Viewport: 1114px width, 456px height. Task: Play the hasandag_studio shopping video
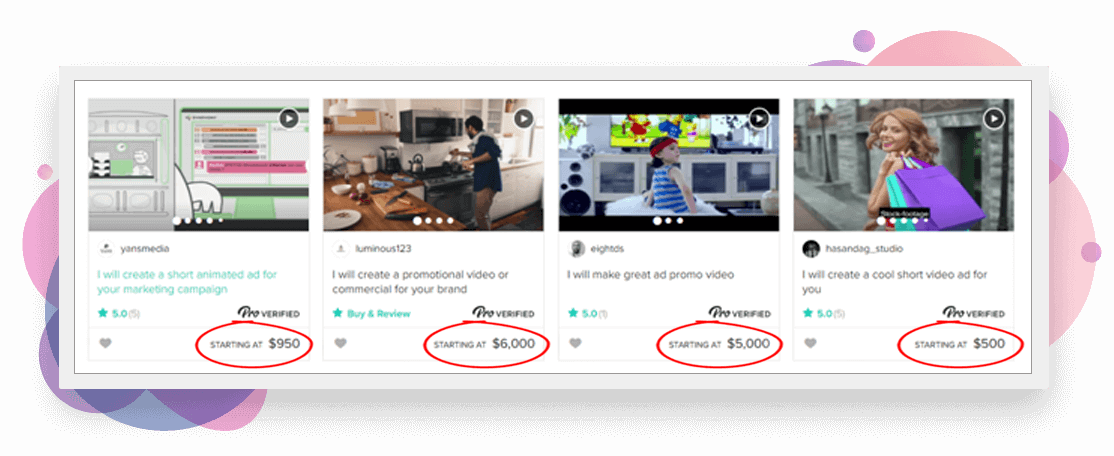click(x=994, y=119)
